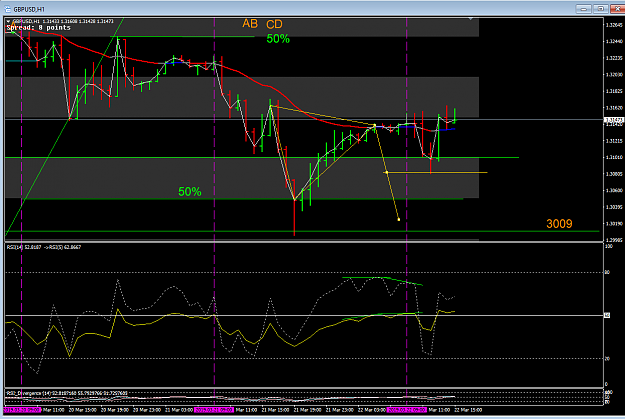Click the Spread: 8 points text

[39, 28]
